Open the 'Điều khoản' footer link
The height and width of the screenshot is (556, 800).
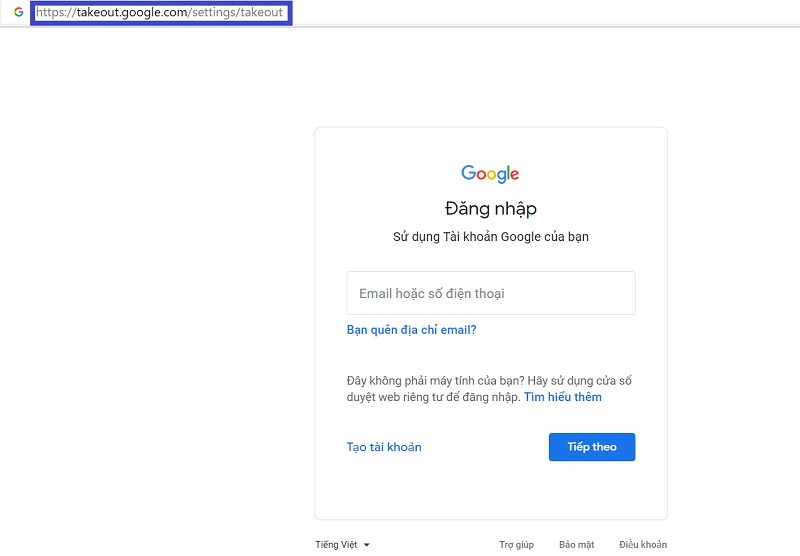pos(643,544)
